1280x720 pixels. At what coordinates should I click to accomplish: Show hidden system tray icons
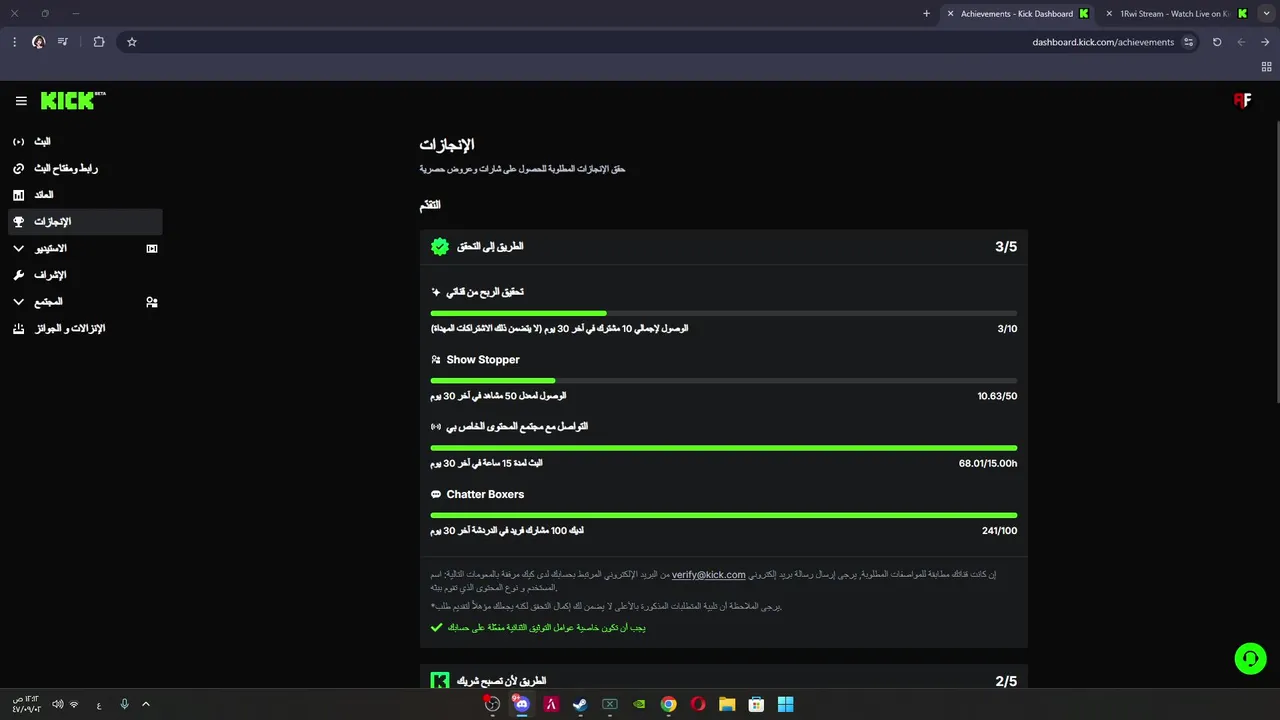[145, 704]
